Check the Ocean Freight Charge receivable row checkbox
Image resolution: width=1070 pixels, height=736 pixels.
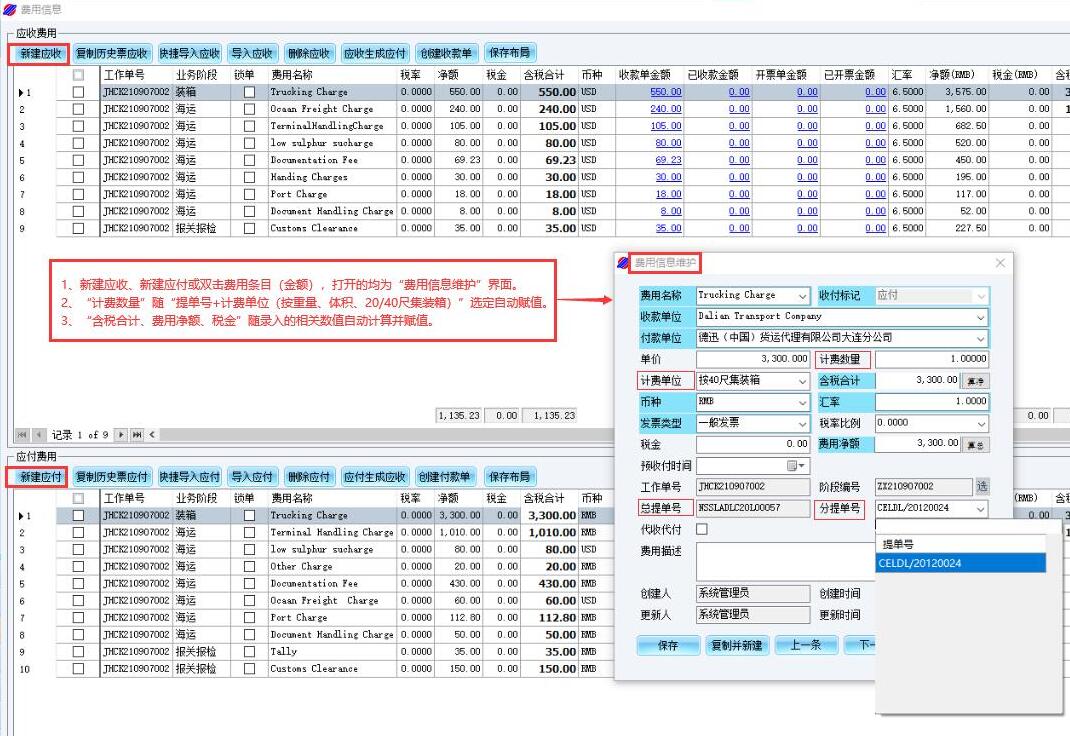click(78, 109)
